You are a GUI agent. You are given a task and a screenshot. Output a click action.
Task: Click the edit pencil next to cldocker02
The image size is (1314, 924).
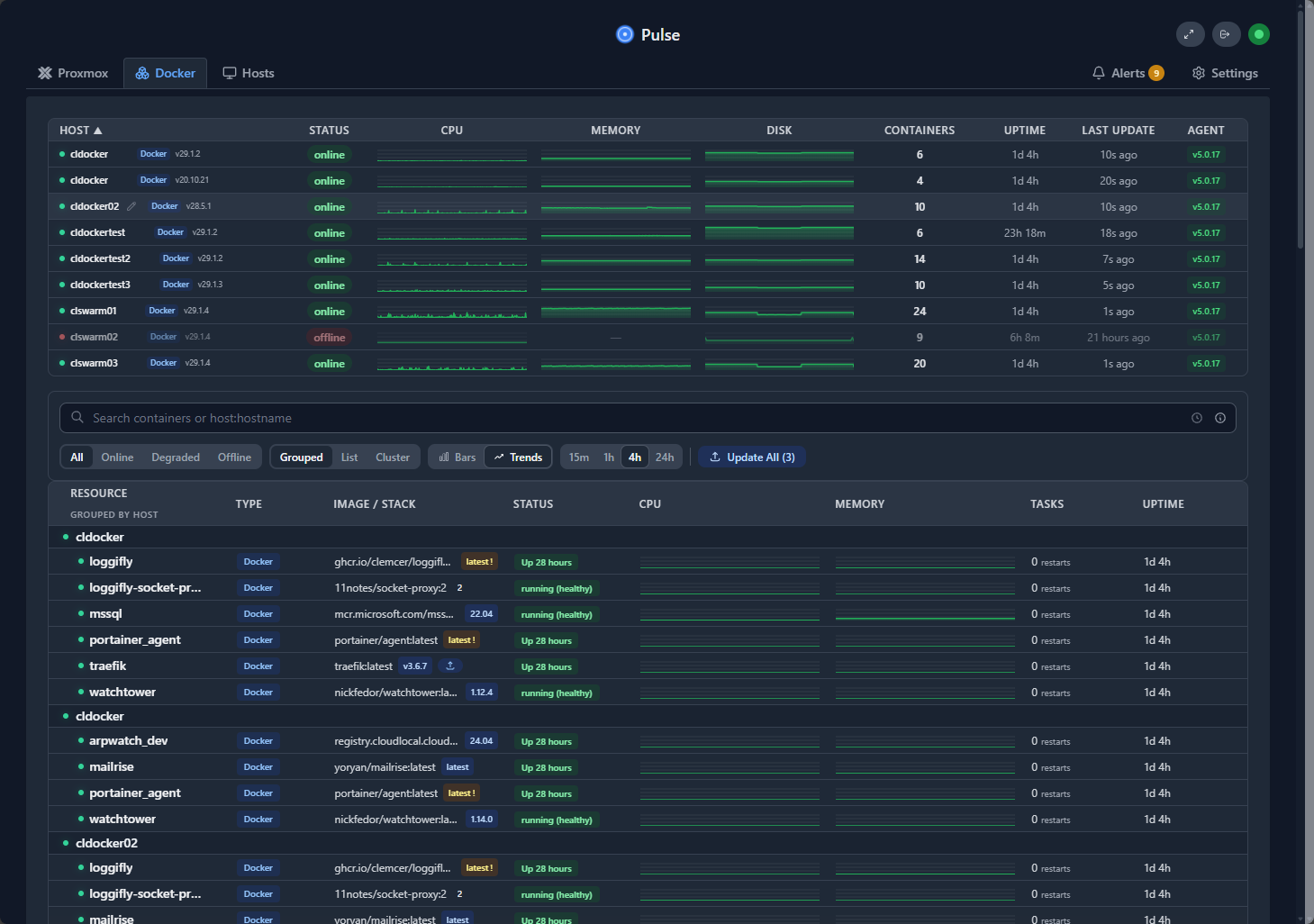pos(131,206)
